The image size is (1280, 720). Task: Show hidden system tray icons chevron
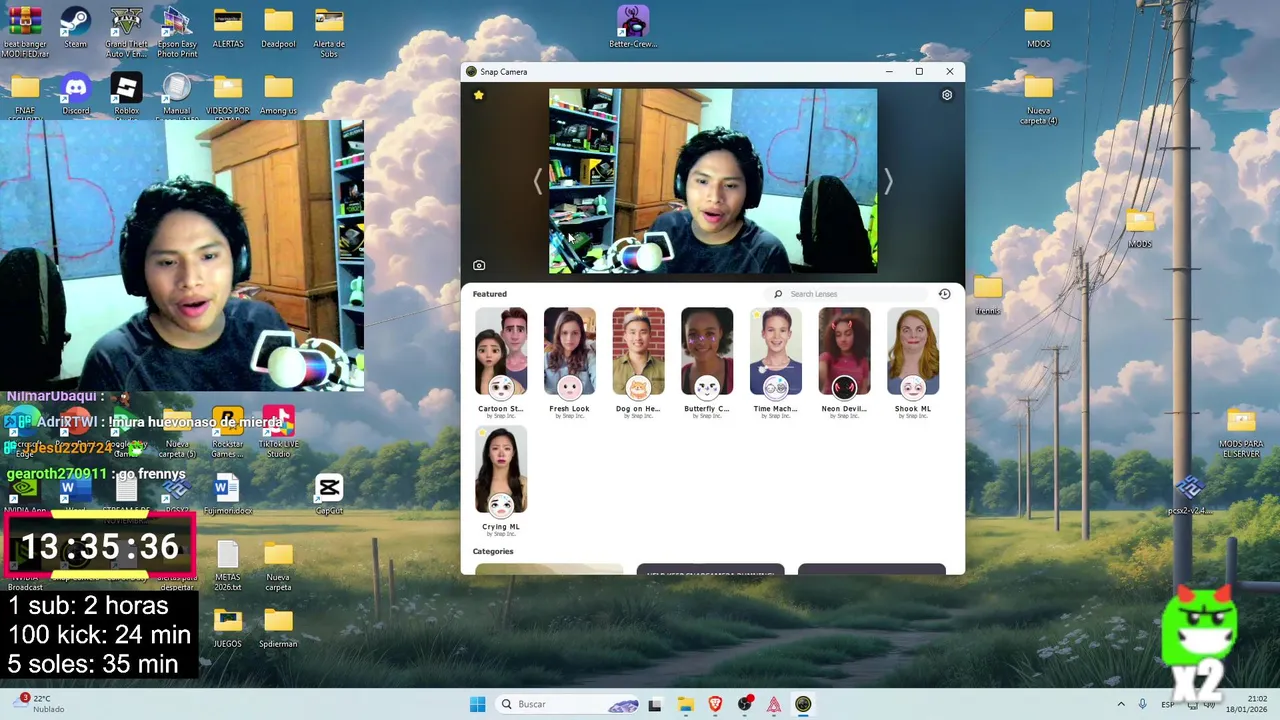(1121, 704)
